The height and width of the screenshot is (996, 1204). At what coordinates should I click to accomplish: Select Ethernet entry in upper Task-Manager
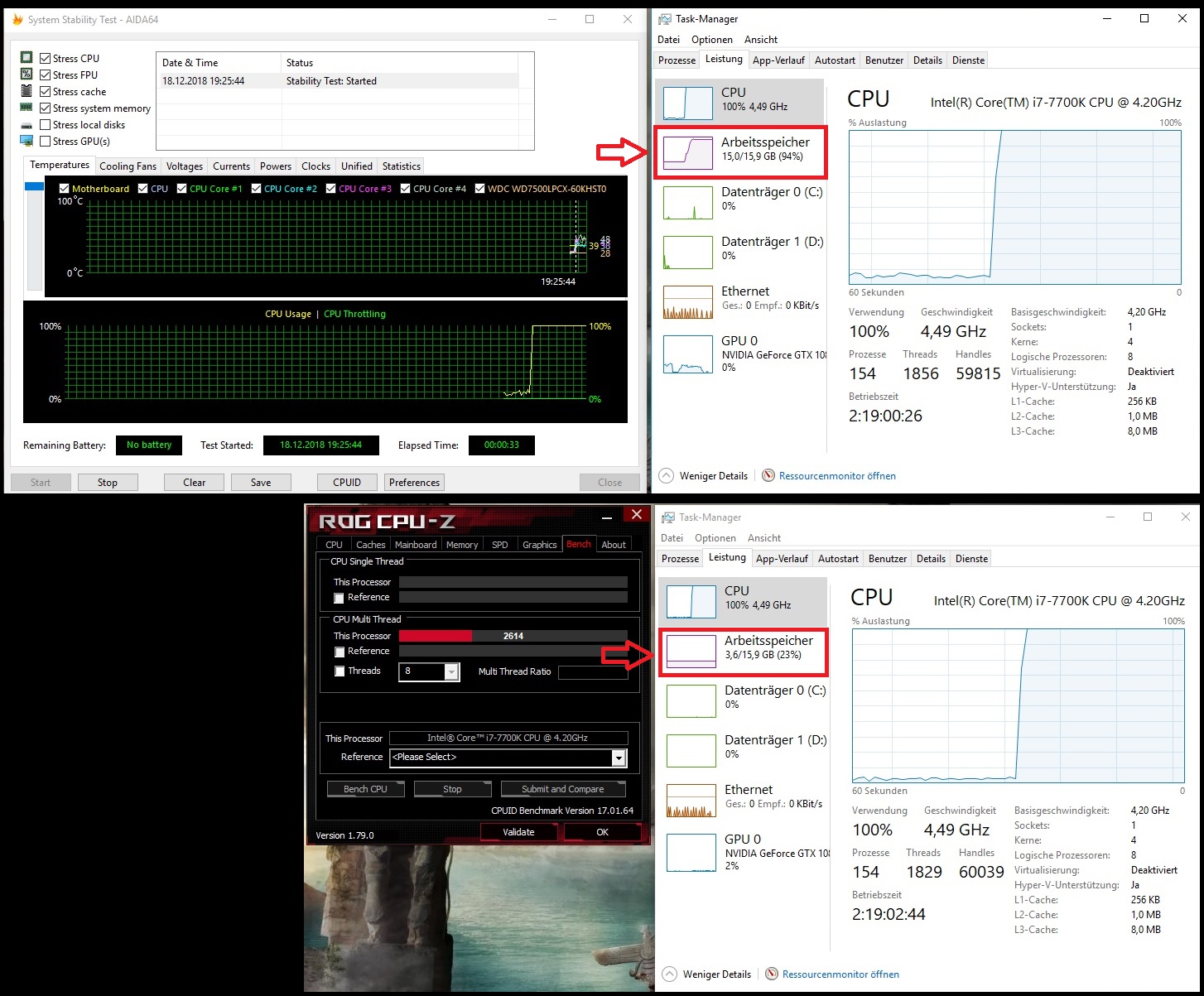740,301
